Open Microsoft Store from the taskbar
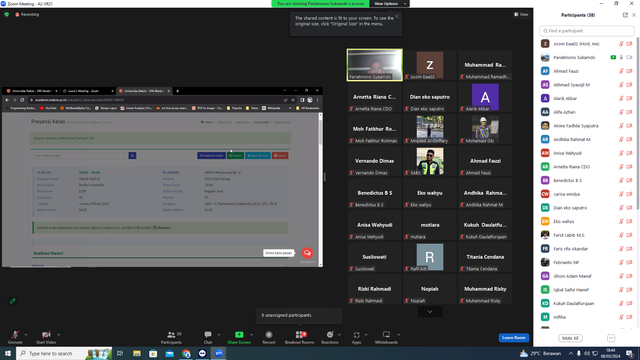 153,353
